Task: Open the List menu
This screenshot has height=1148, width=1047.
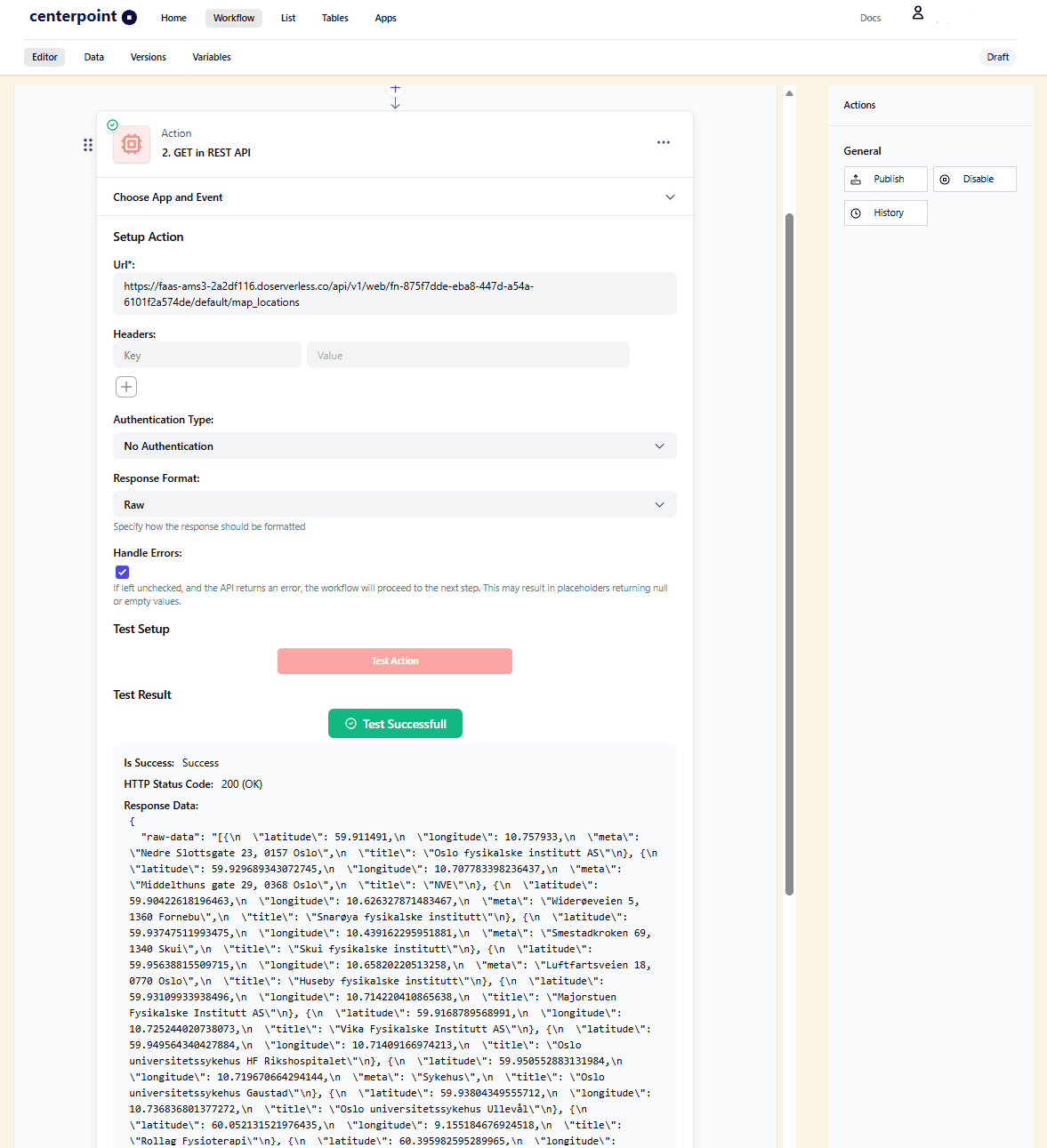Action: [x=288, y=18]
